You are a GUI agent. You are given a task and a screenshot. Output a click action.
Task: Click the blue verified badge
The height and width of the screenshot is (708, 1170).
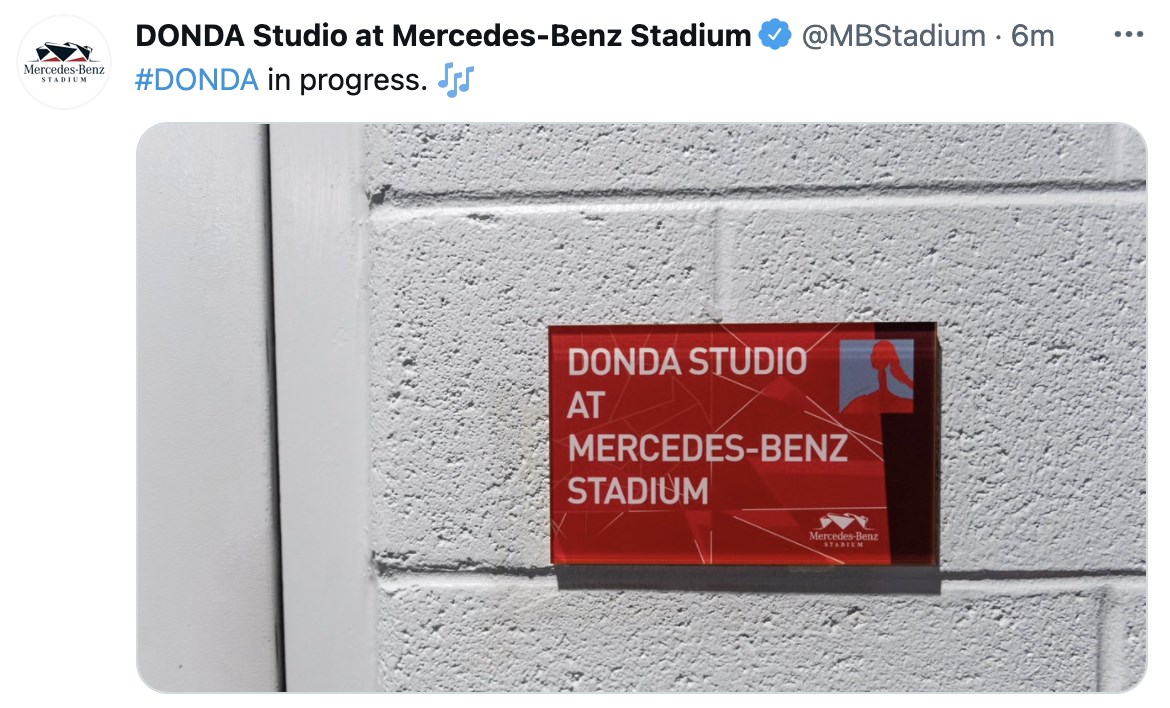775,35
